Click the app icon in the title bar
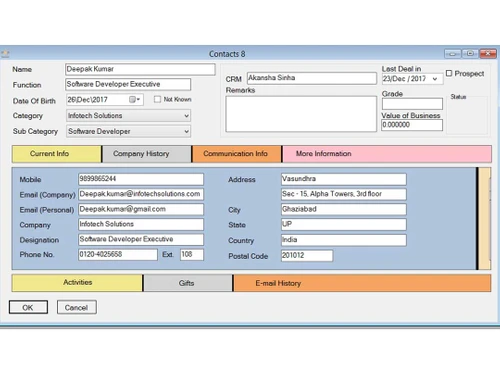This screenshot has width=500, height=375. (x=5, y=54)
